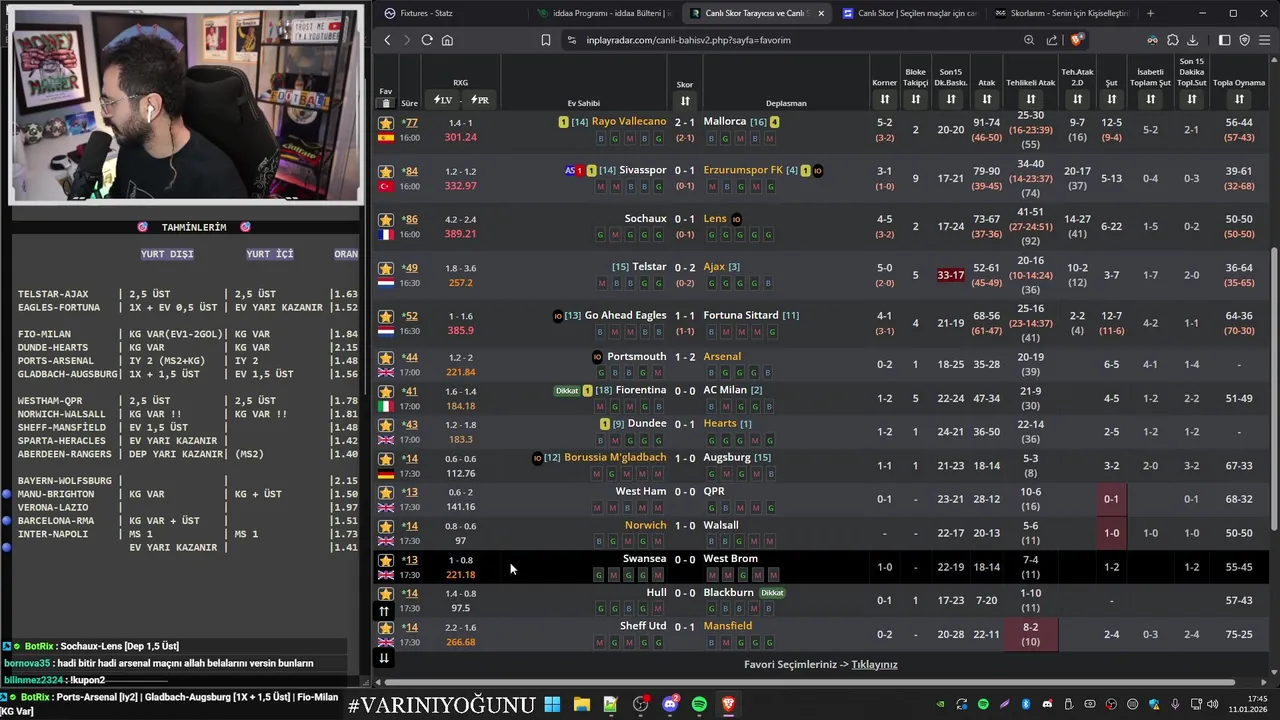Switch to the Skorlarım tab
Viewport: 1280px width, 720px height.
click(1060, 13)
